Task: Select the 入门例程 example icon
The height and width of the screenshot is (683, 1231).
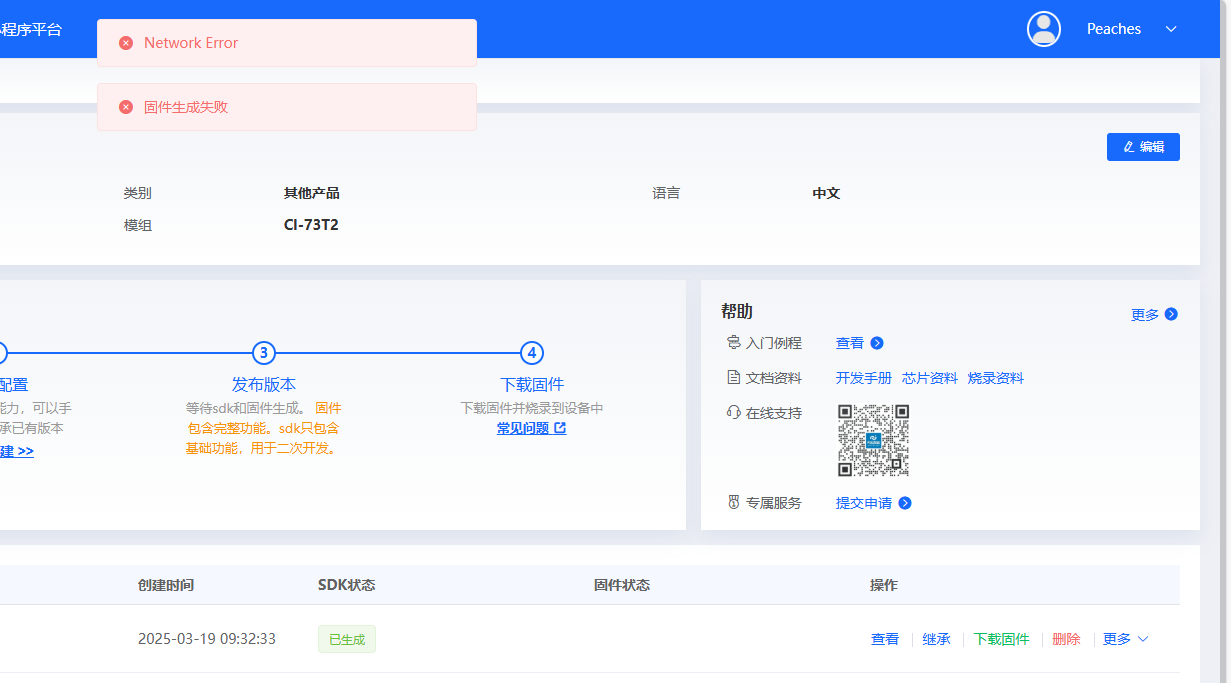Action: (733, 342)
